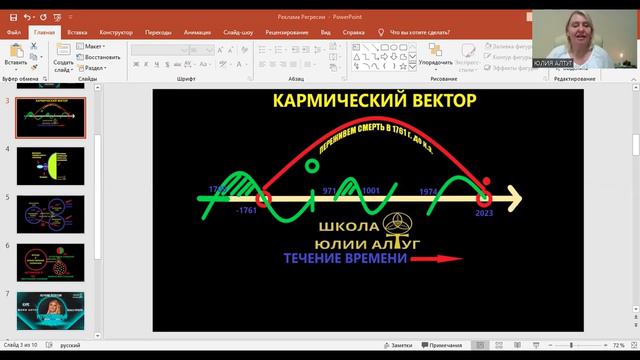The image size is (640, 360).
Task: Click the Восстановить reset button
Action: pyautogui.click(x=98, y=57)
